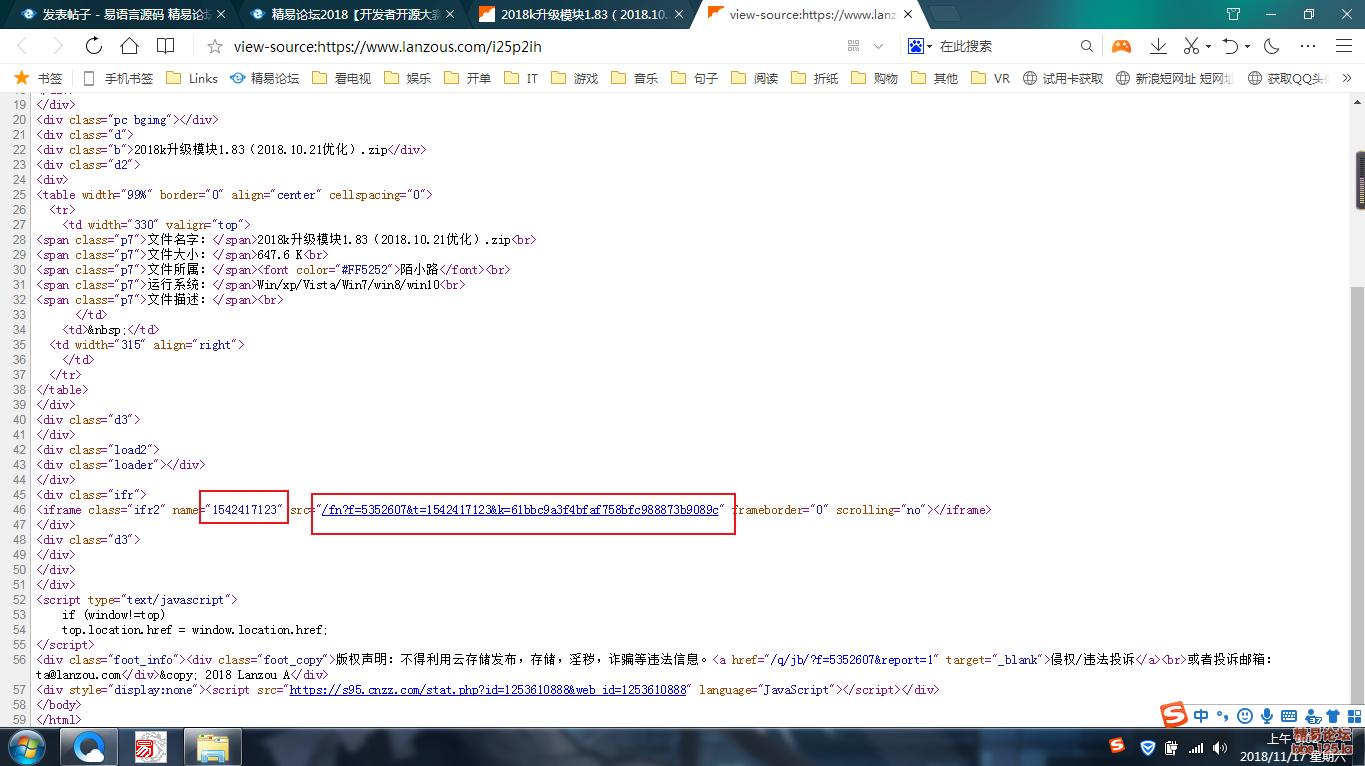Go back to the previous page
The height and width of the screenshot is (766, 1365).
23,46
